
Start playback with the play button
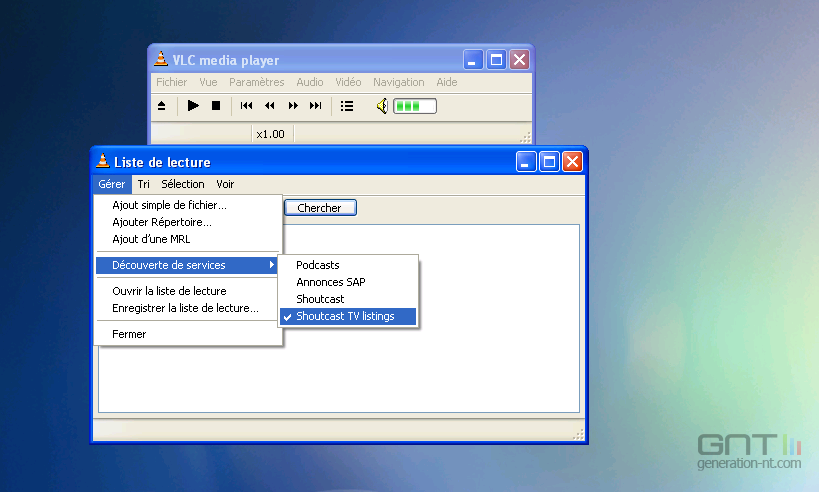(x=193, y=106)
